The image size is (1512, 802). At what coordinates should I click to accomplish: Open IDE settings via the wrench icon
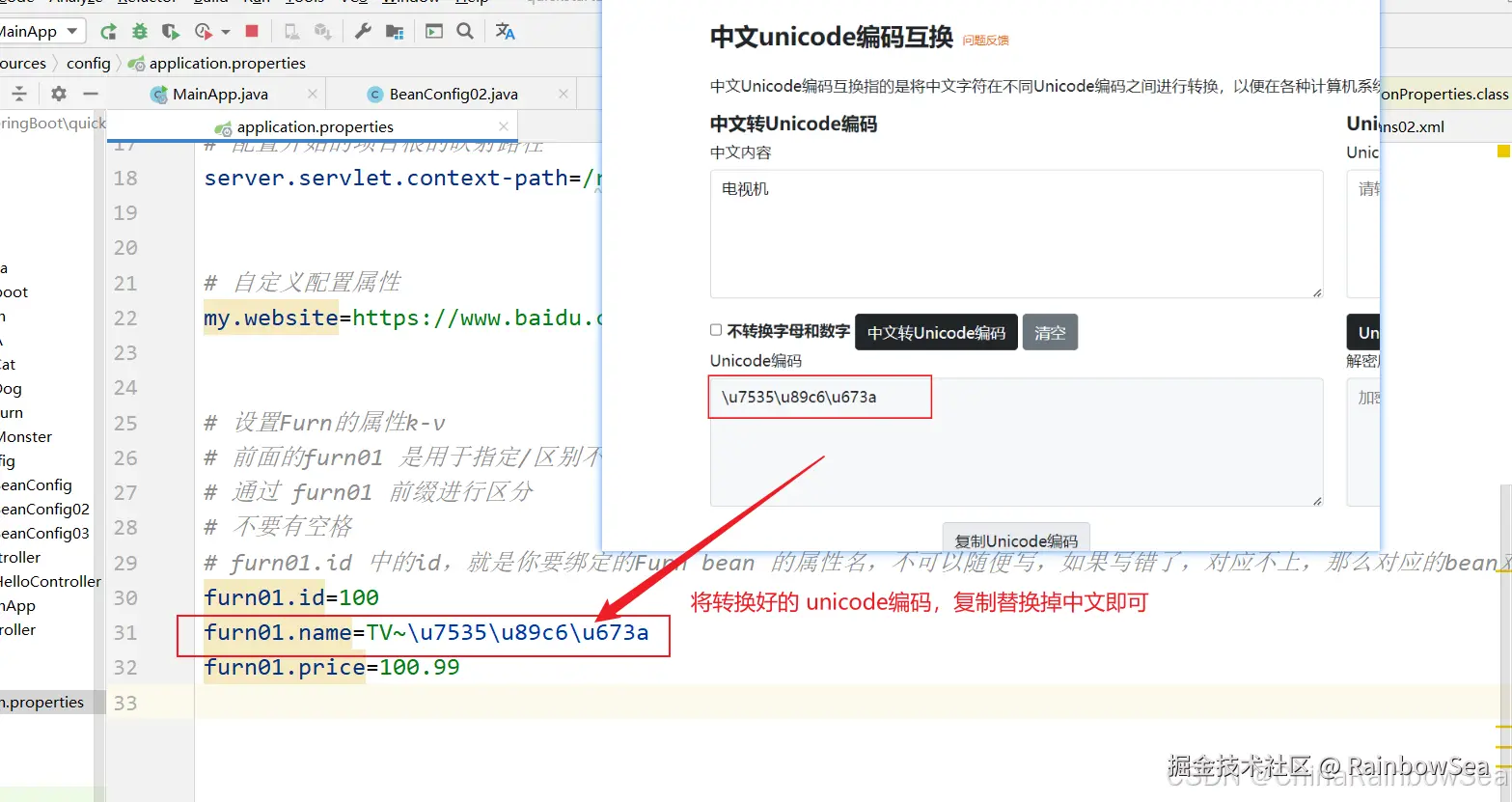click(363, 32)
